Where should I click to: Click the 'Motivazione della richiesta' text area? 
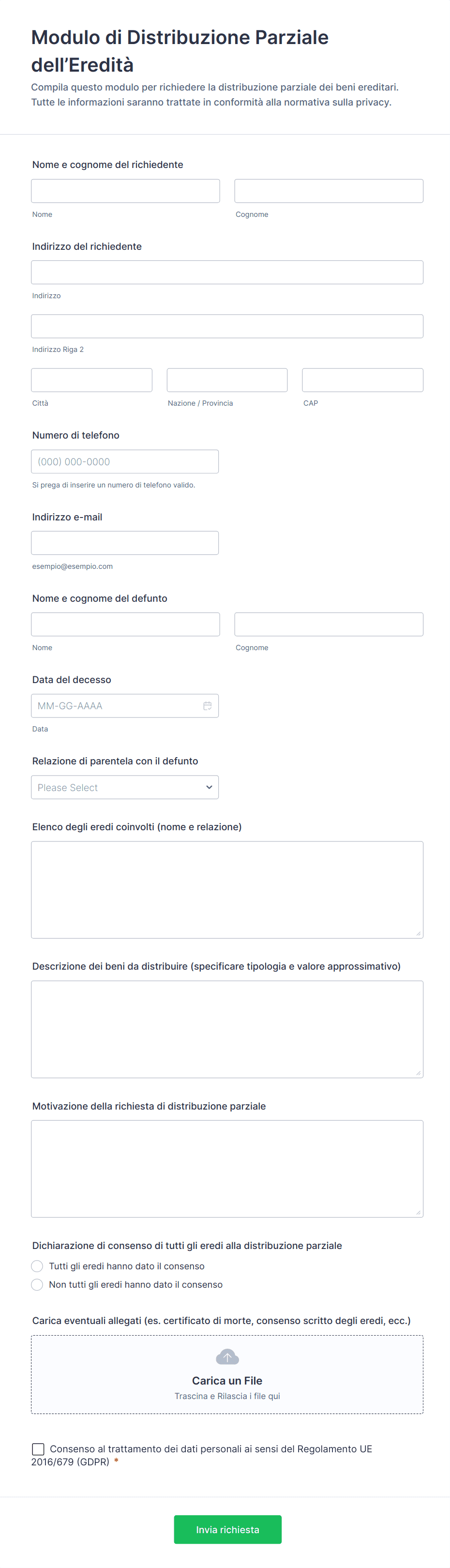click(x=227, y=1168)
